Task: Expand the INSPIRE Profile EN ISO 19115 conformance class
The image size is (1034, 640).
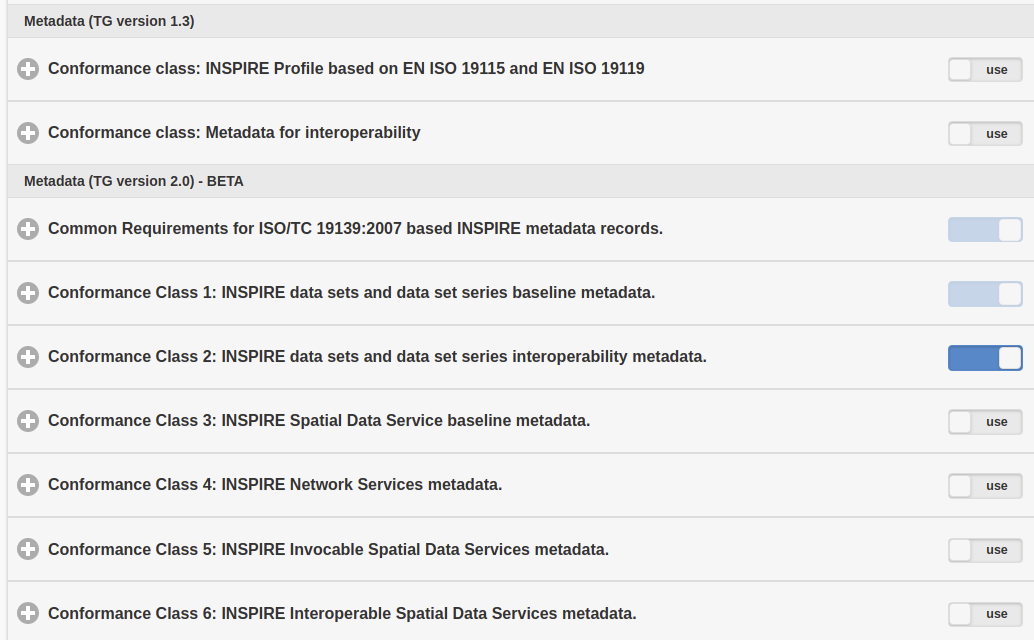Action: point(28,69)
